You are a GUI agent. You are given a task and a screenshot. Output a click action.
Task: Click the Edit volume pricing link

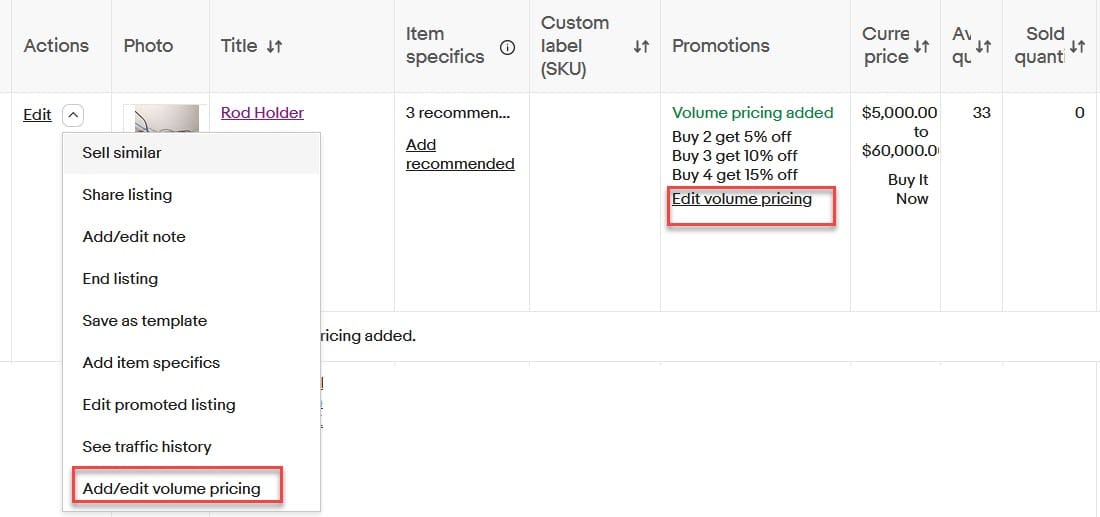click(742, 199)
